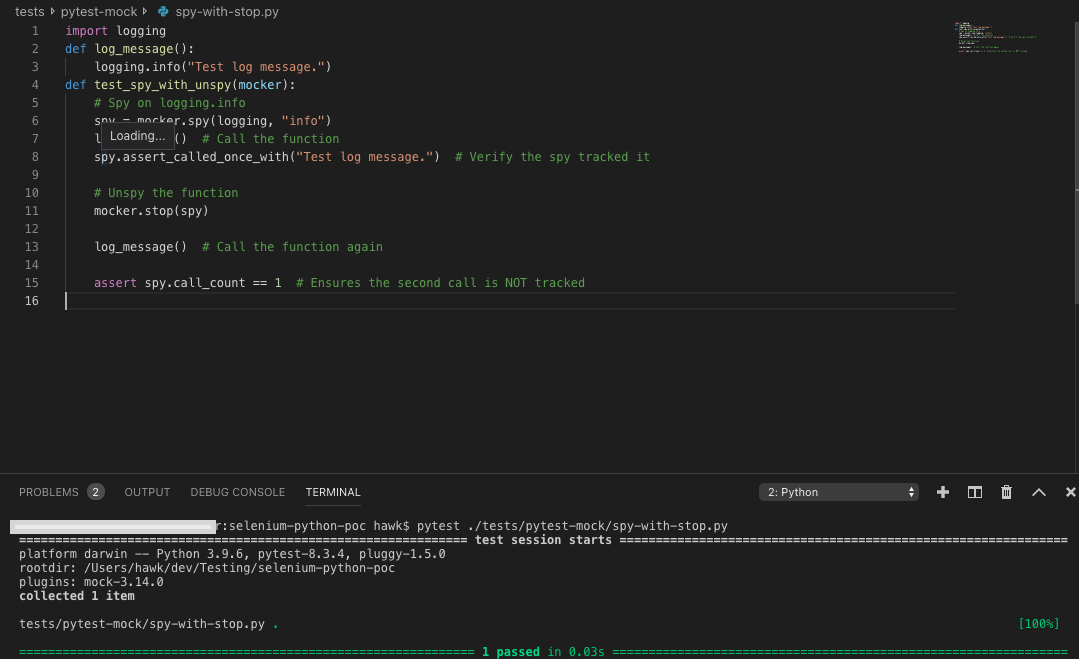Switch to the PROBLEMS tab
The width and height of the screenshot is (1079, 659).
49,492
